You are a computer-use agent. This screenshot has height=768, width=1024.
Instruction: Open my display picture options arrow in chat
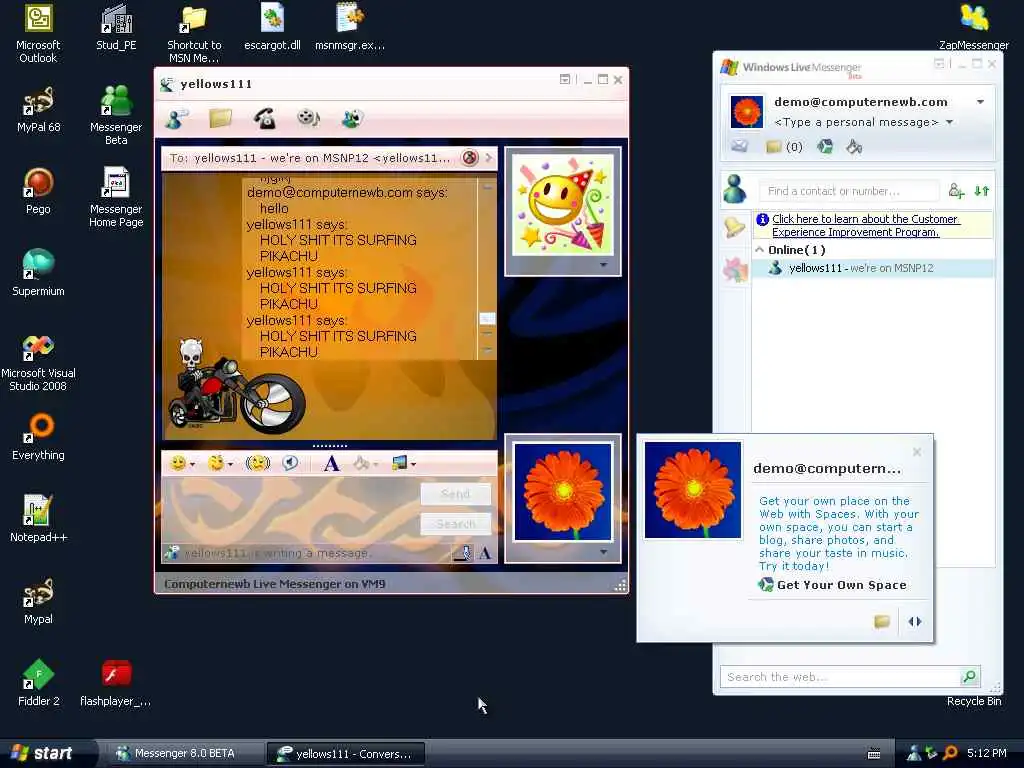pyautogui.click(x=603, y=552)
